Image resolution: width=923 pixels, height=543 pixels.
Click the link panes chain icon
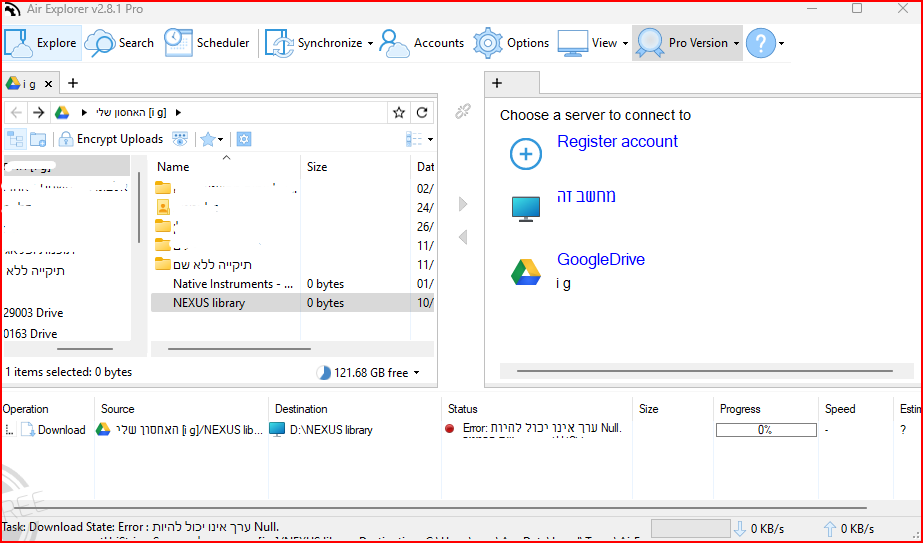click(x=463, y=111)
